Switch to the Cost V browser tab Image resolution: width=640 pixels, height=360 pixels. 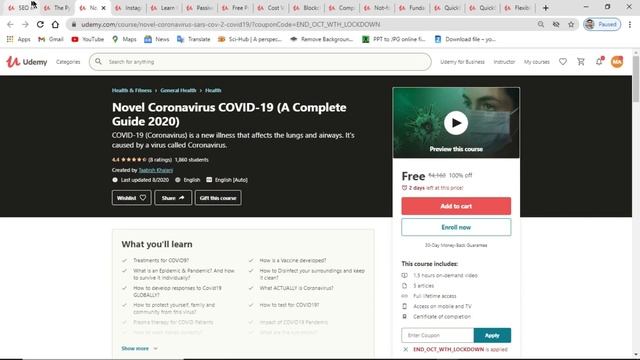270,8
